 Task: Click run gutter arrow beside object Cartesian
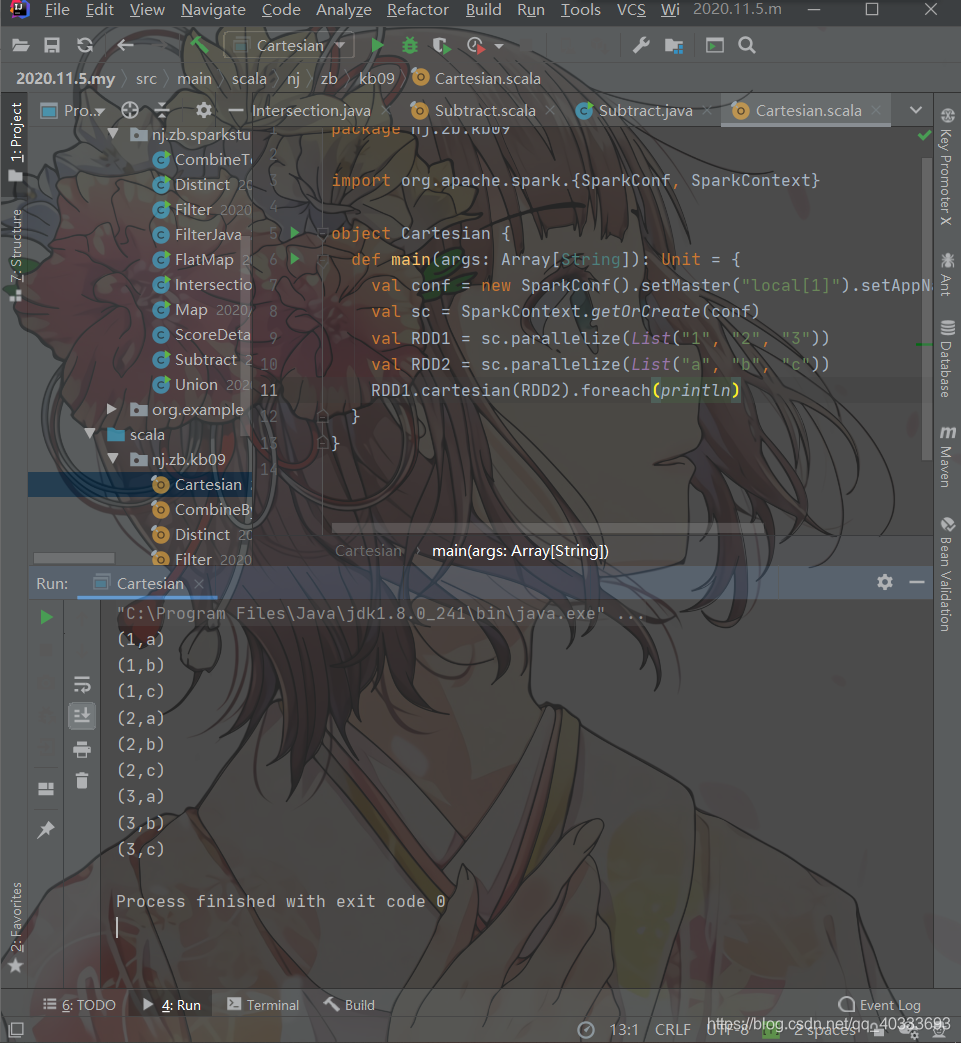point(295,233)
